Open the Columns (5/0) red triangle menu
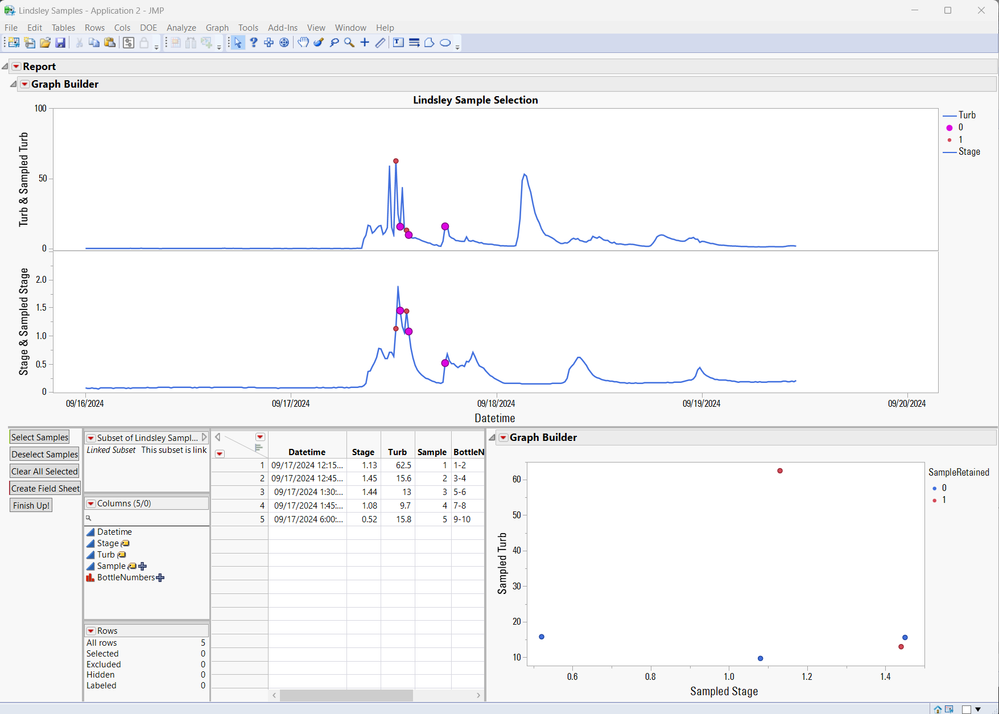 click(x=90, y=504)
